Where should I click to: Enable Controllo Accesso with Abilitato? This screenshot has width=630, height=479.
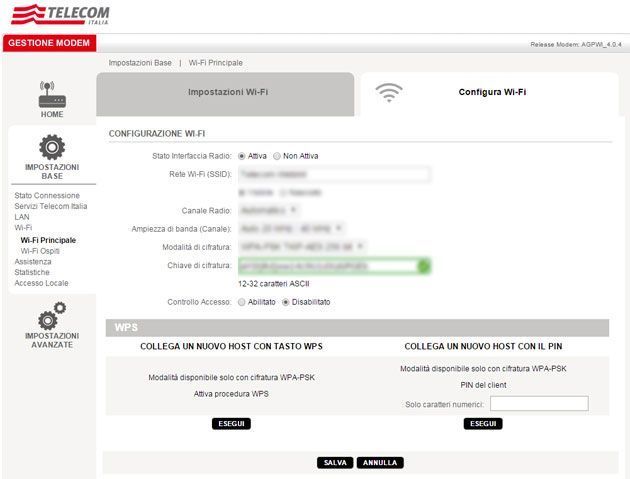[x=241, y=302]
